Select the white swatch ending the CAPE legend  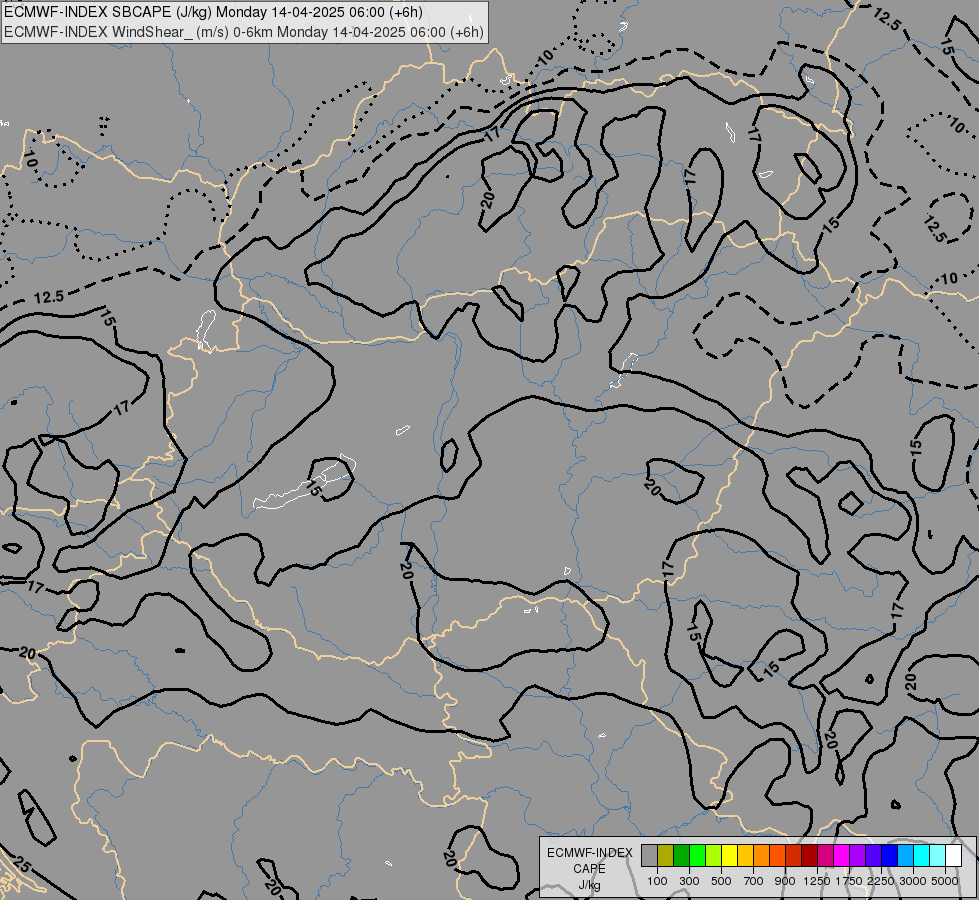tap(953, 856)
